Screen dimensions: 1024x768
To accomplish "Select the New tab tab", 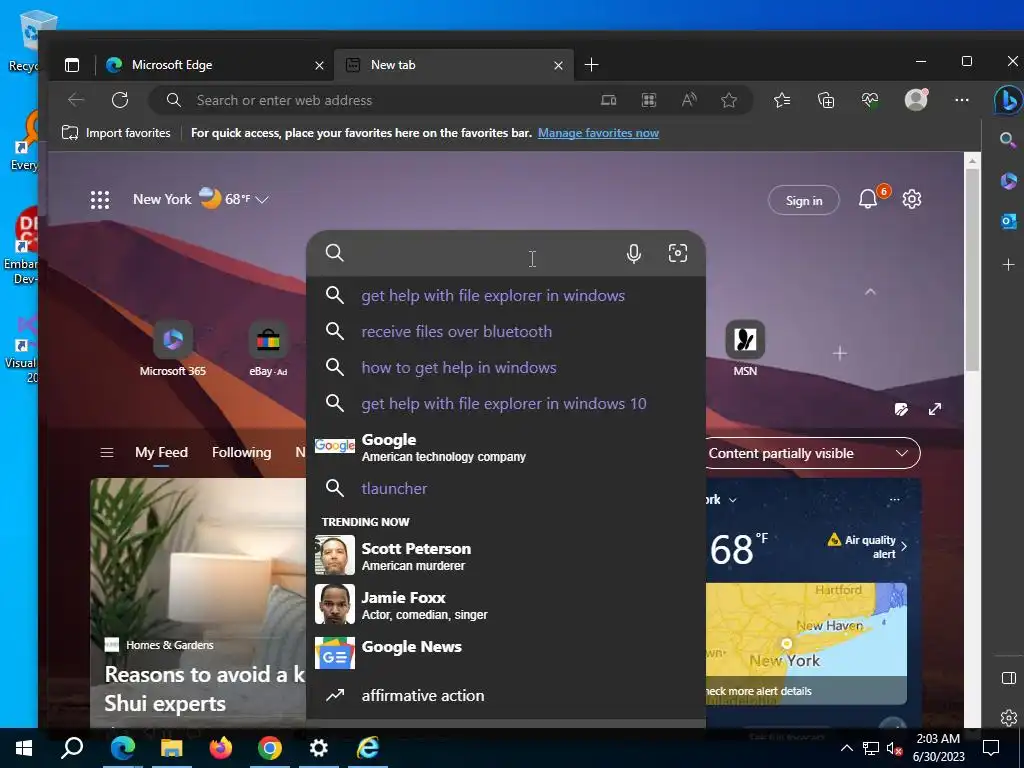I will point(454,65).
